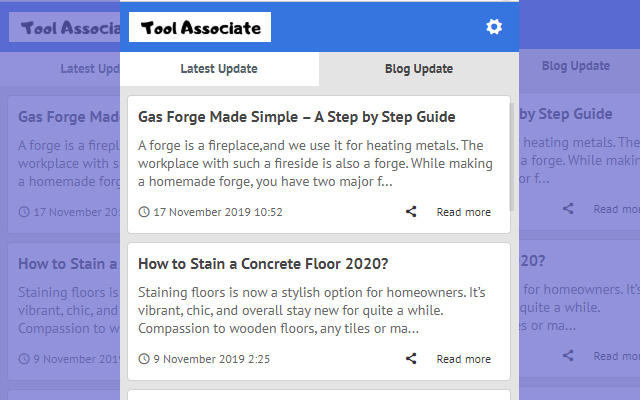640x400 pixels.
Task: Click the Tool Associate logo
Action: coord(201,27)
